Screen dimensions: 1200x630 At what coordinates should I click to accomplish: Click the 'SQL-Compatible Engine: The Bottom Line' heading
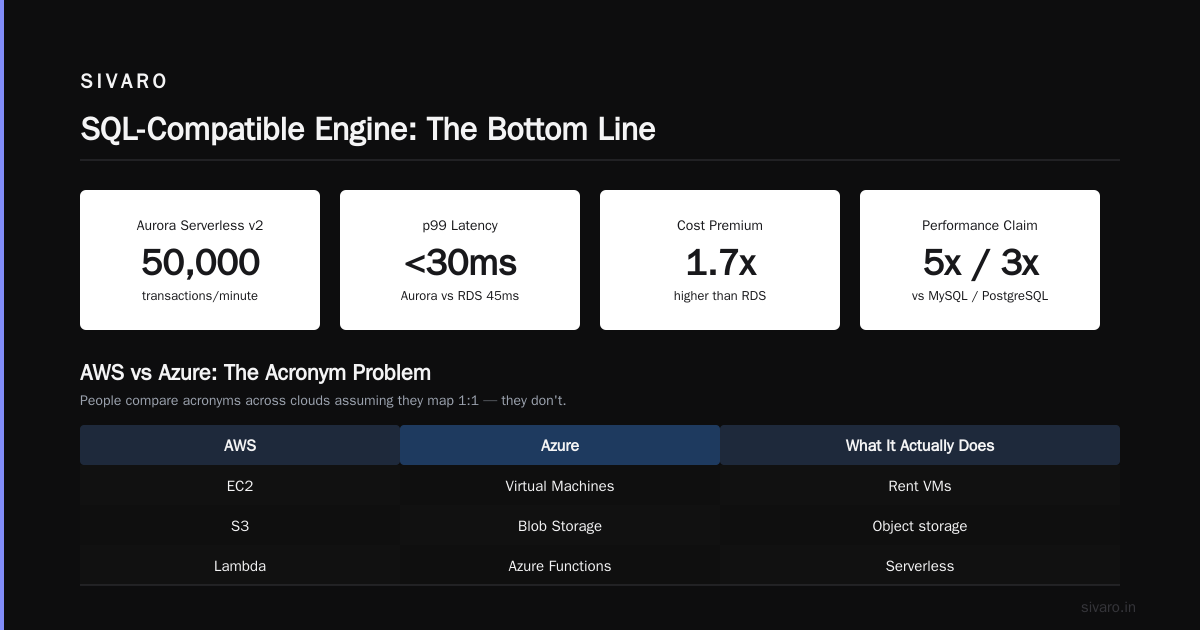(x=368, y=129)
